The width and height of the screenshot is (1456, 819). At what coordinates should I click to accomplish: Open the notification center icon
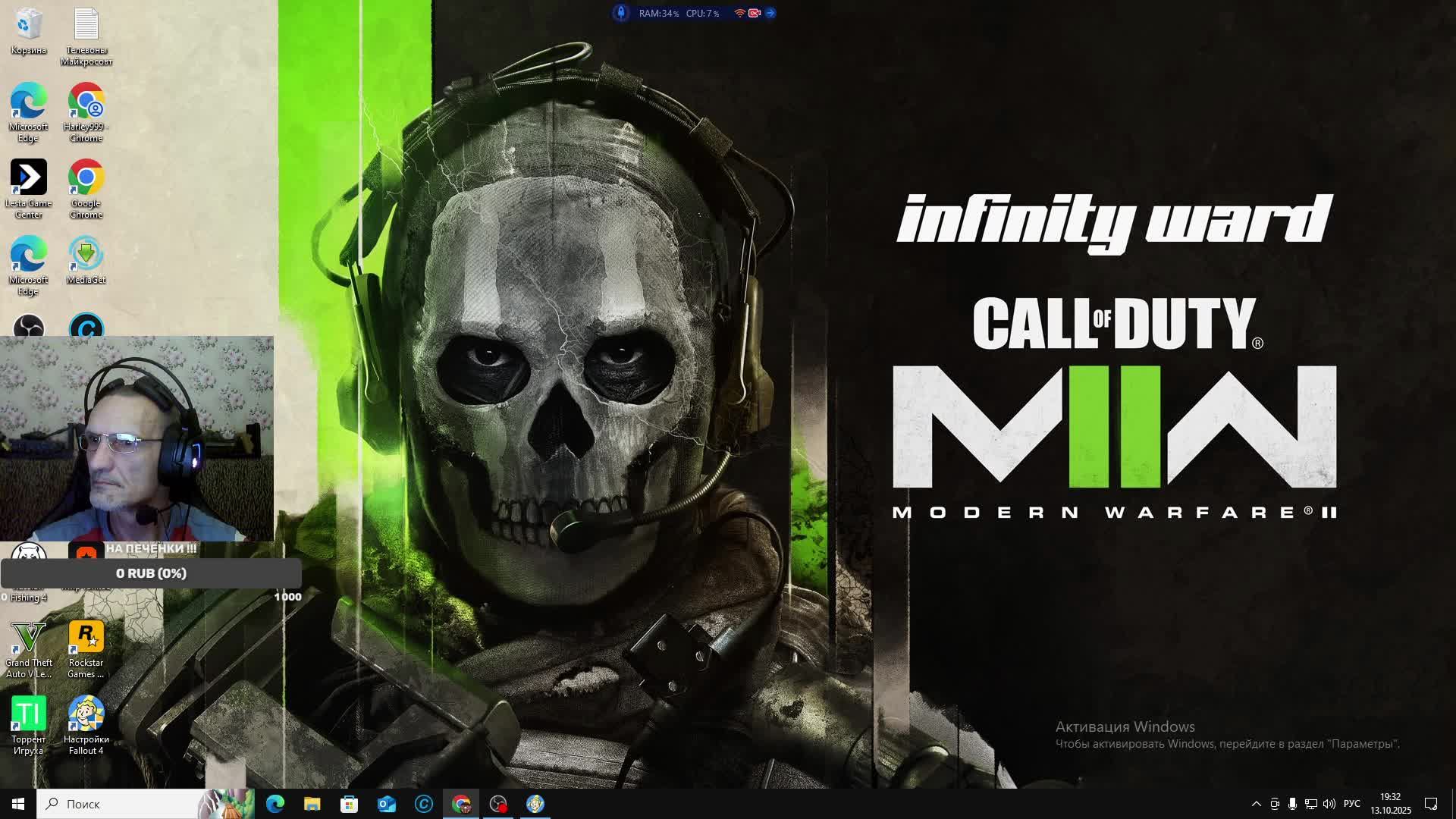click(1431, 804)
